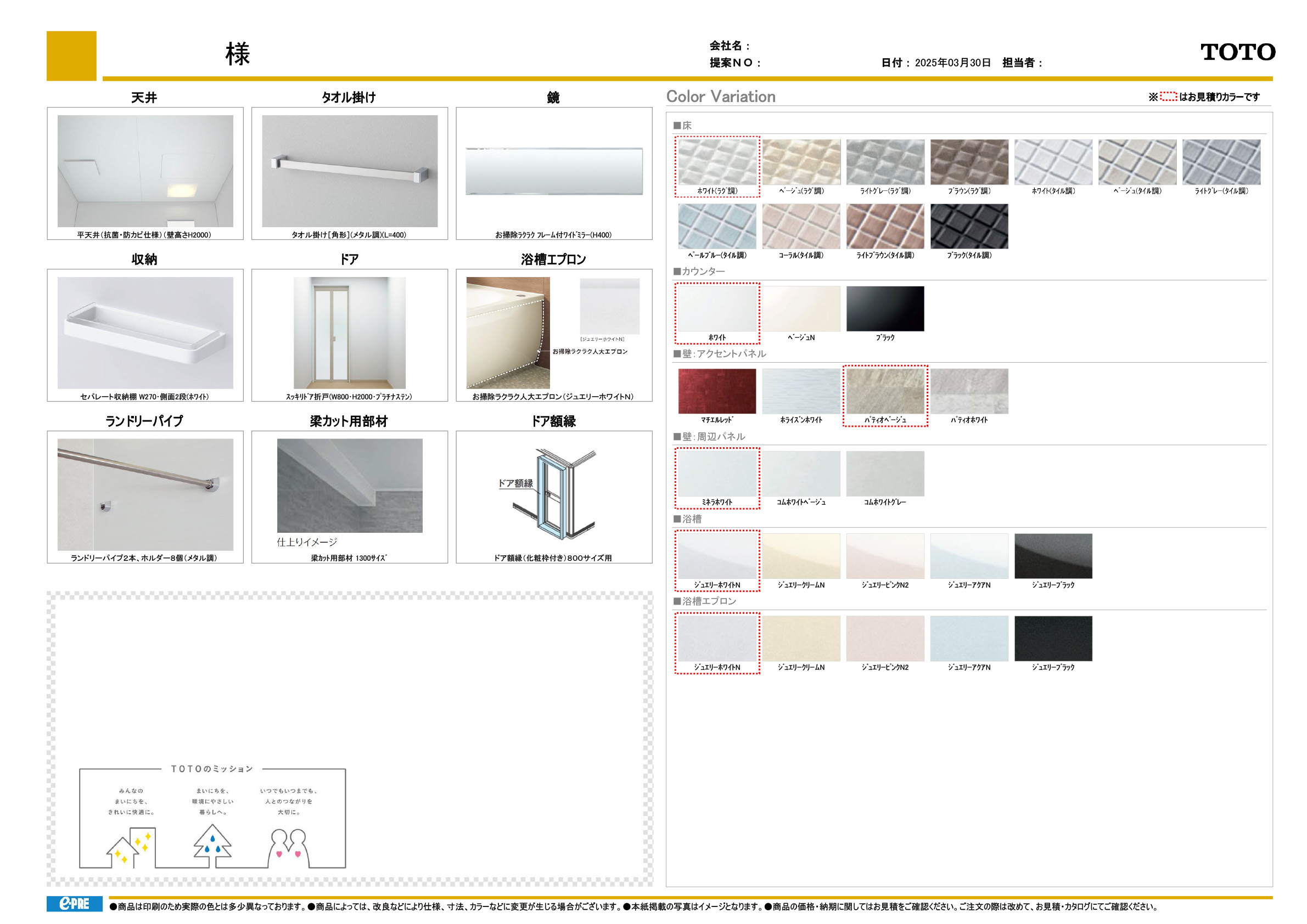This screenshot has width=1307, height=924.
Task: Select 浴槽エプロン section ジュエリーピンクN2 swatch
Action: 885,639
